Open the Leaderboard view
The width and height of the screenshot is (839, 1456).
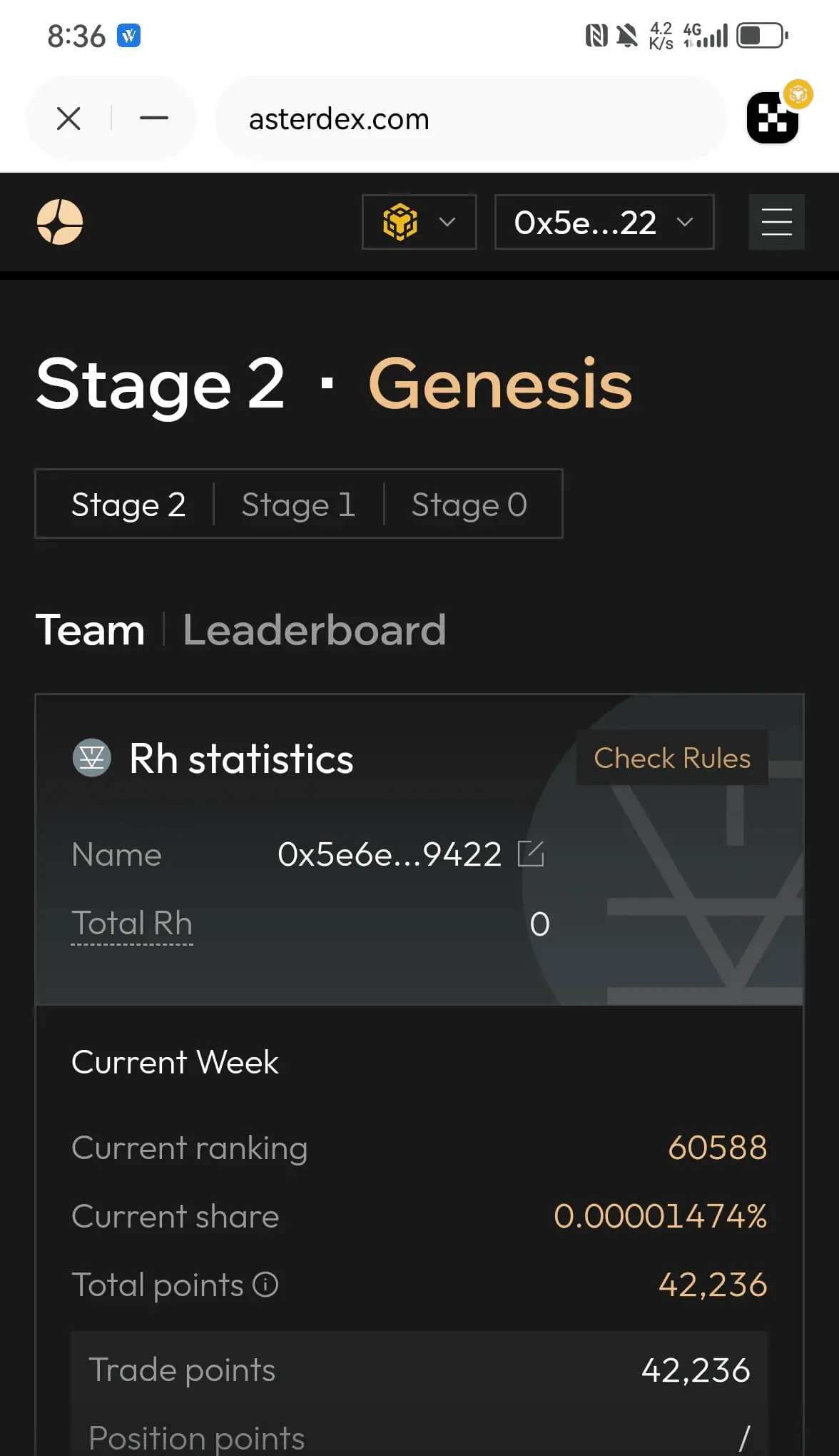[x=315, y=630]
